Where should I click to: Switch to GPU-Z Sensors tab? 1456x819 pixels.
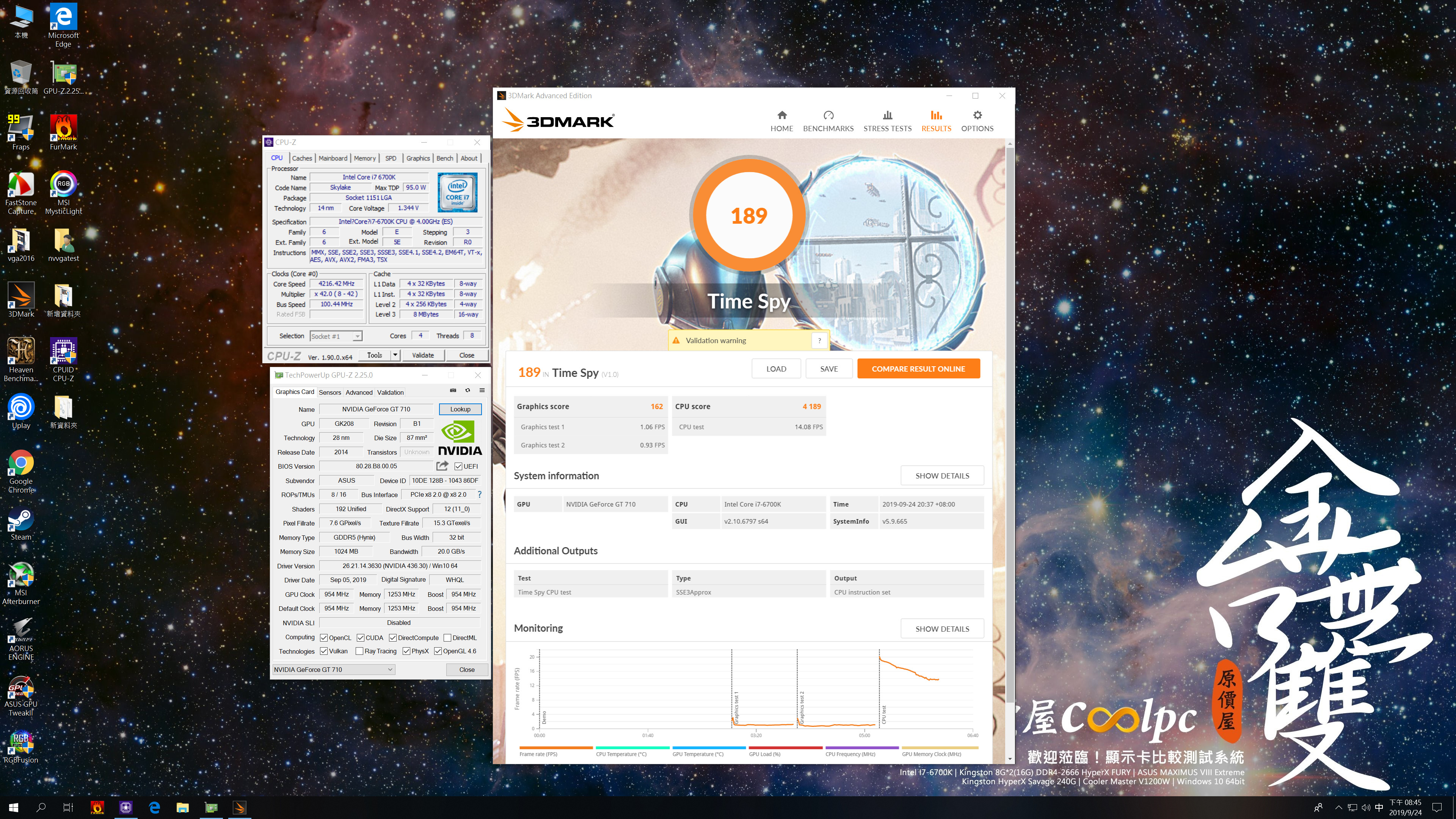pos(330,392)
